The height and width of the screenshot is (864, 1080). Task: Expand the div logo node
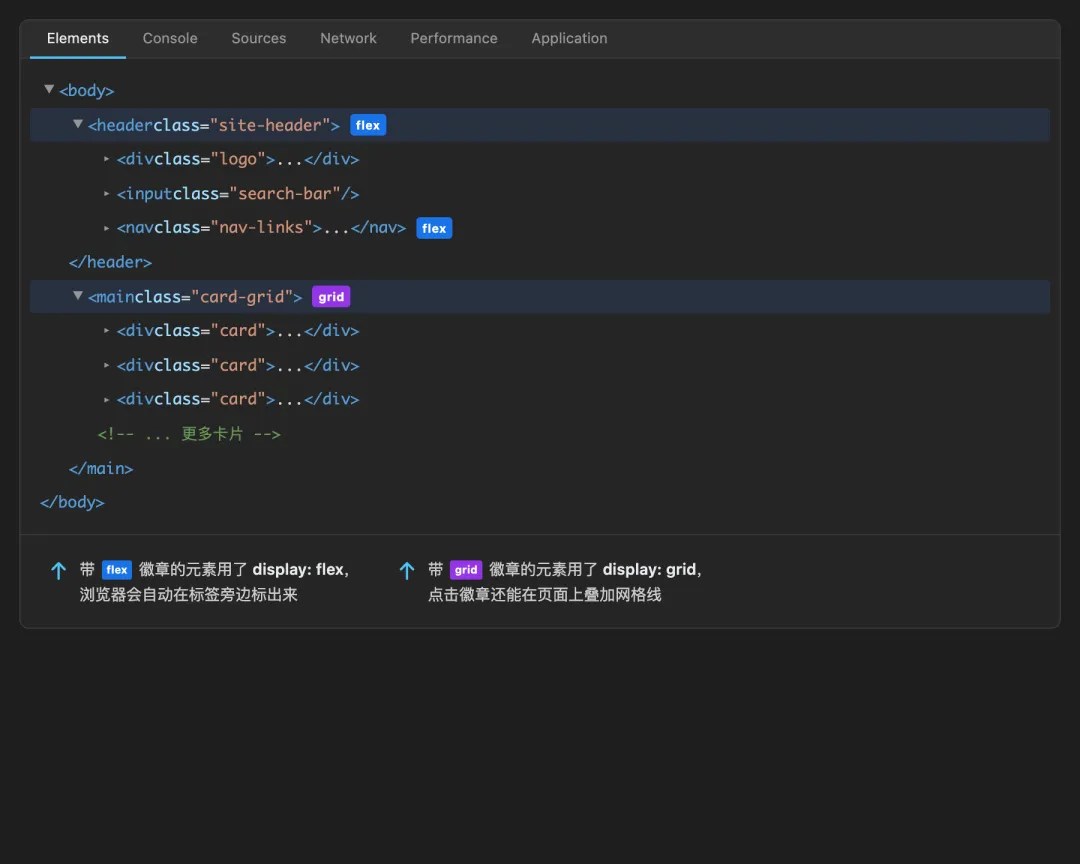(107, 159)
